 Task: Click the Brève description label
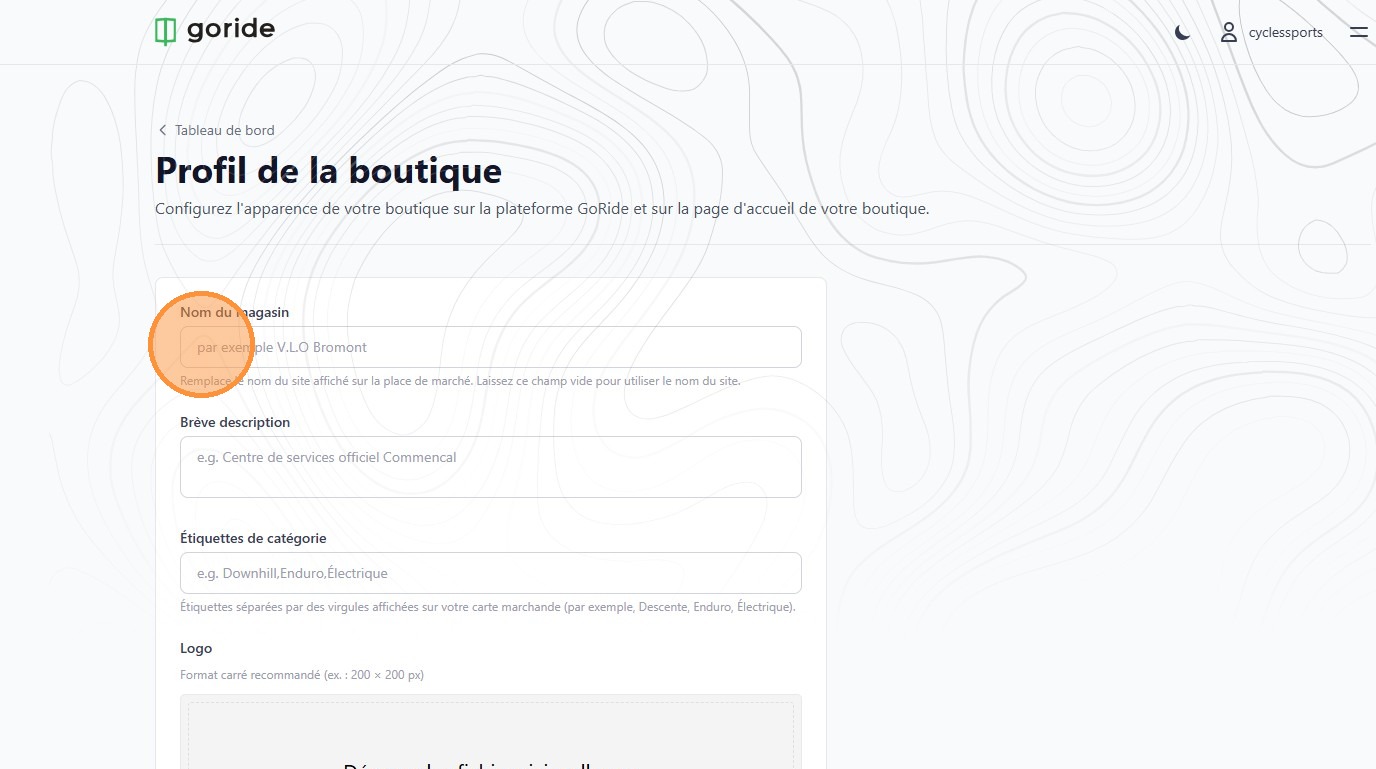pyautogui.click(x=235, y=422)
